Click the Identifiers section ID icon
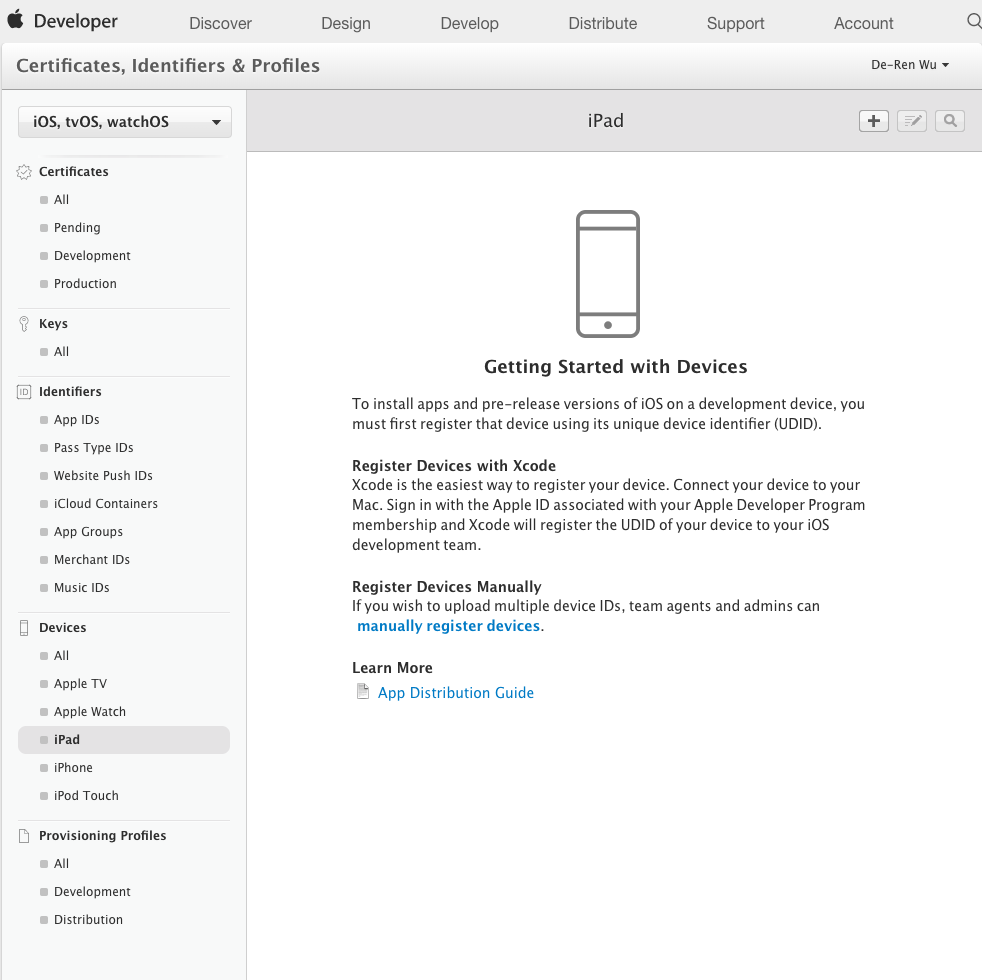Screen dimensions: 982x980 (x=25, y=392)
